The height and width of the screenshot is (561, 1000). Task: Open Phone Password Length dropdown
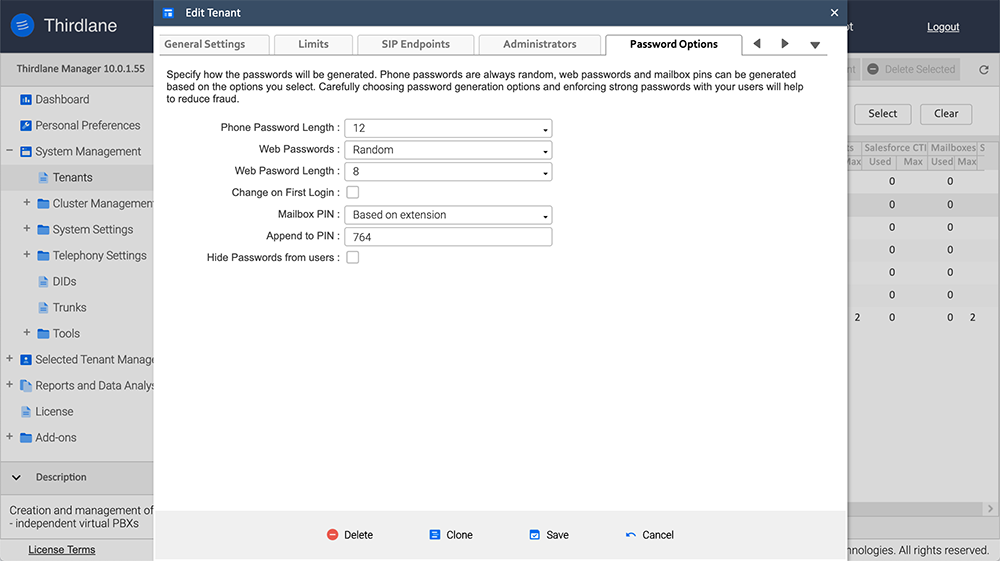pyautogui.click(x=448, y=128)
